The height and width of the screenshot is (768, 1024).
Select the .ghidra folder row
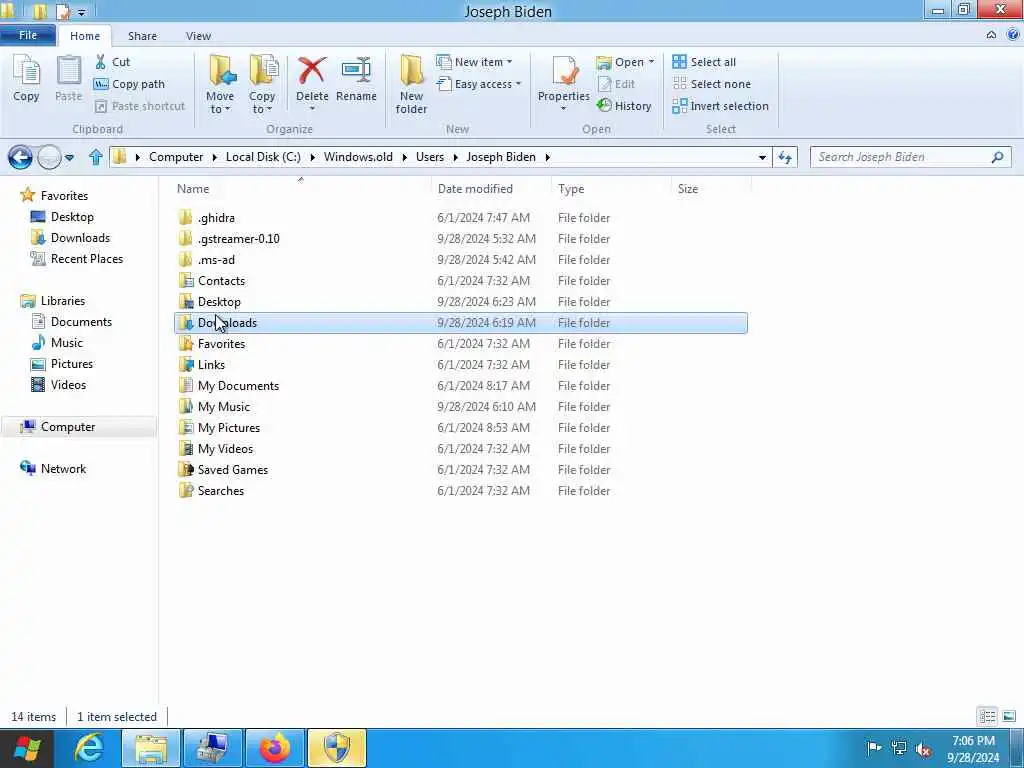(460, 217)
